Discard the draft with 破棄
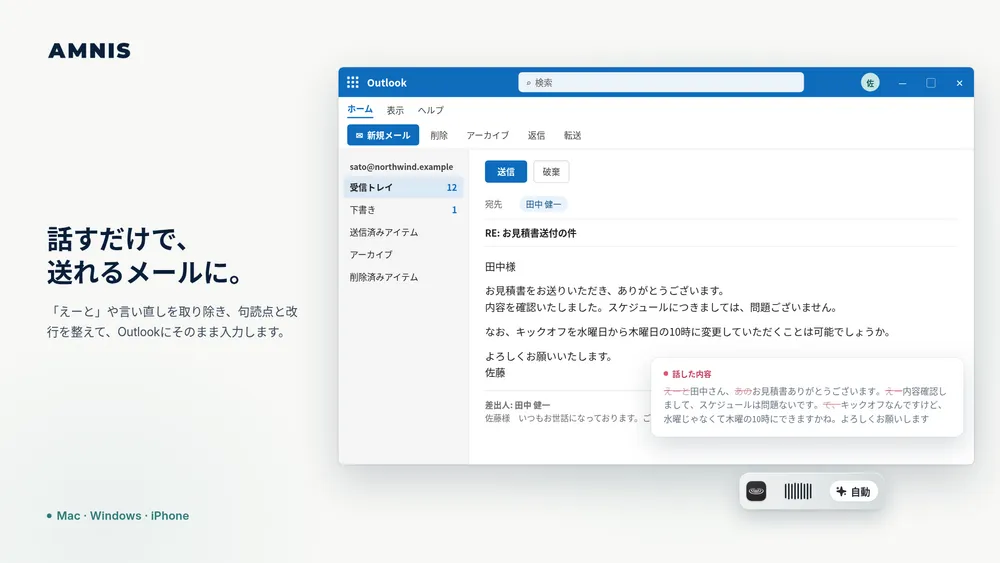This screenshot has width=1000, height=563. pyautogui.click(x=551, y=172)
